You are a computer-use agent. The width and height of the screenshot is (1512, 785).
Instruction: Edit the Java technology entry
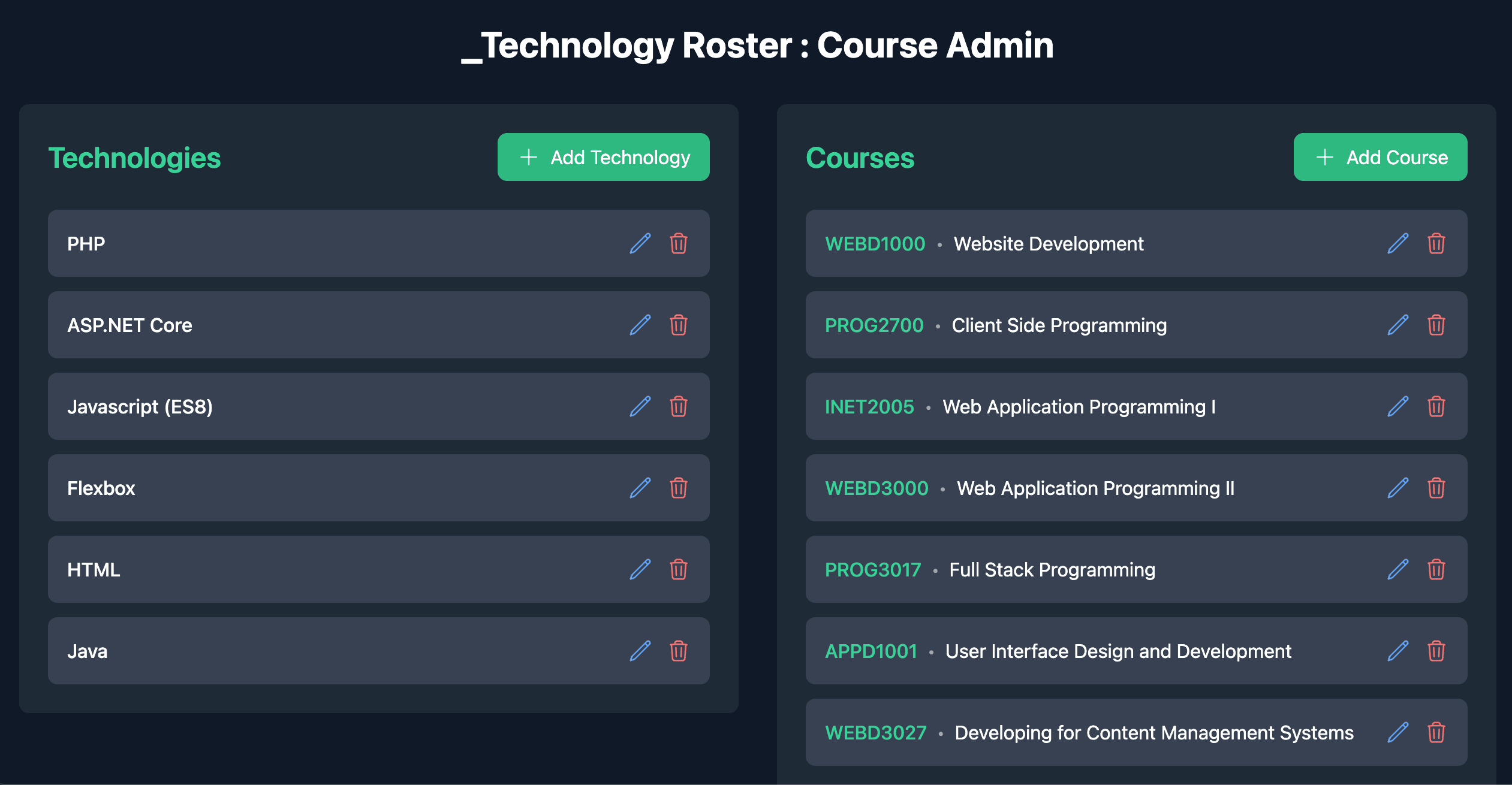click(x=640, y=651)
